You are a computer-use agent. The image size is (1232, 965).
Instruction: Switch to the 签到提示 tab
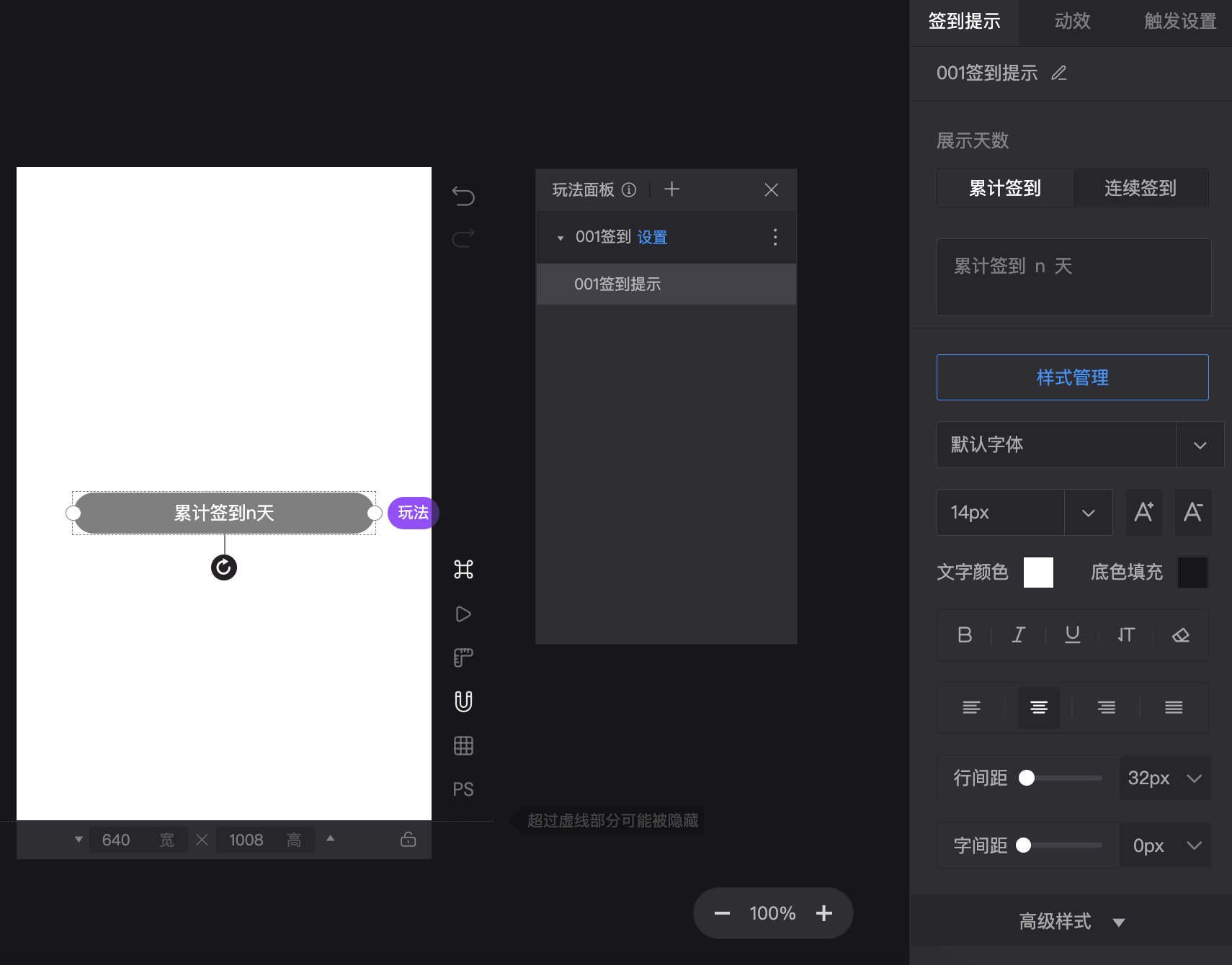964,21
